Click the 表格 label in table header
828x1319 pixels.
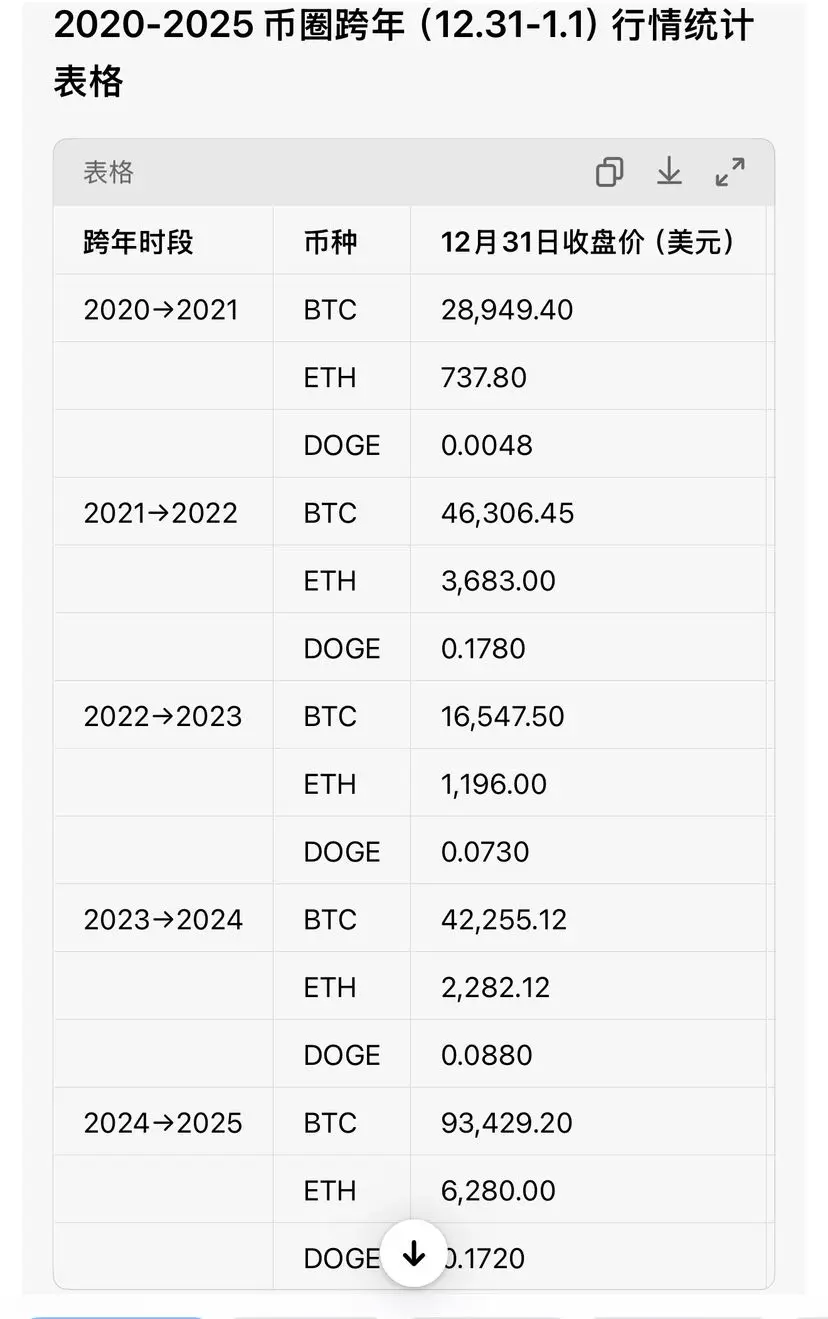click(x=108, y=172)
